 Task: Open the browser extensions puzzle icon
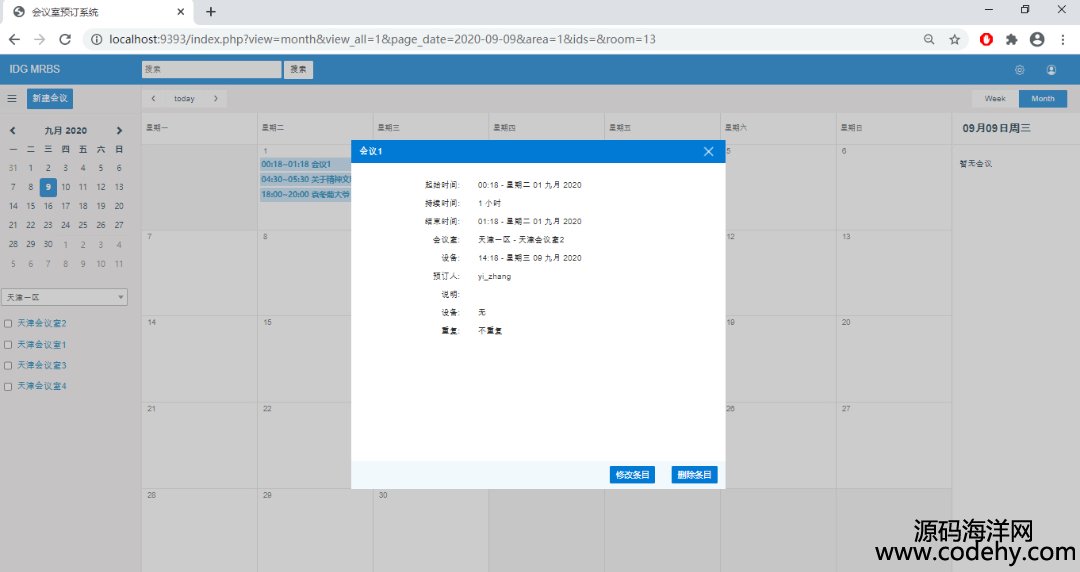pos(1011,39)
